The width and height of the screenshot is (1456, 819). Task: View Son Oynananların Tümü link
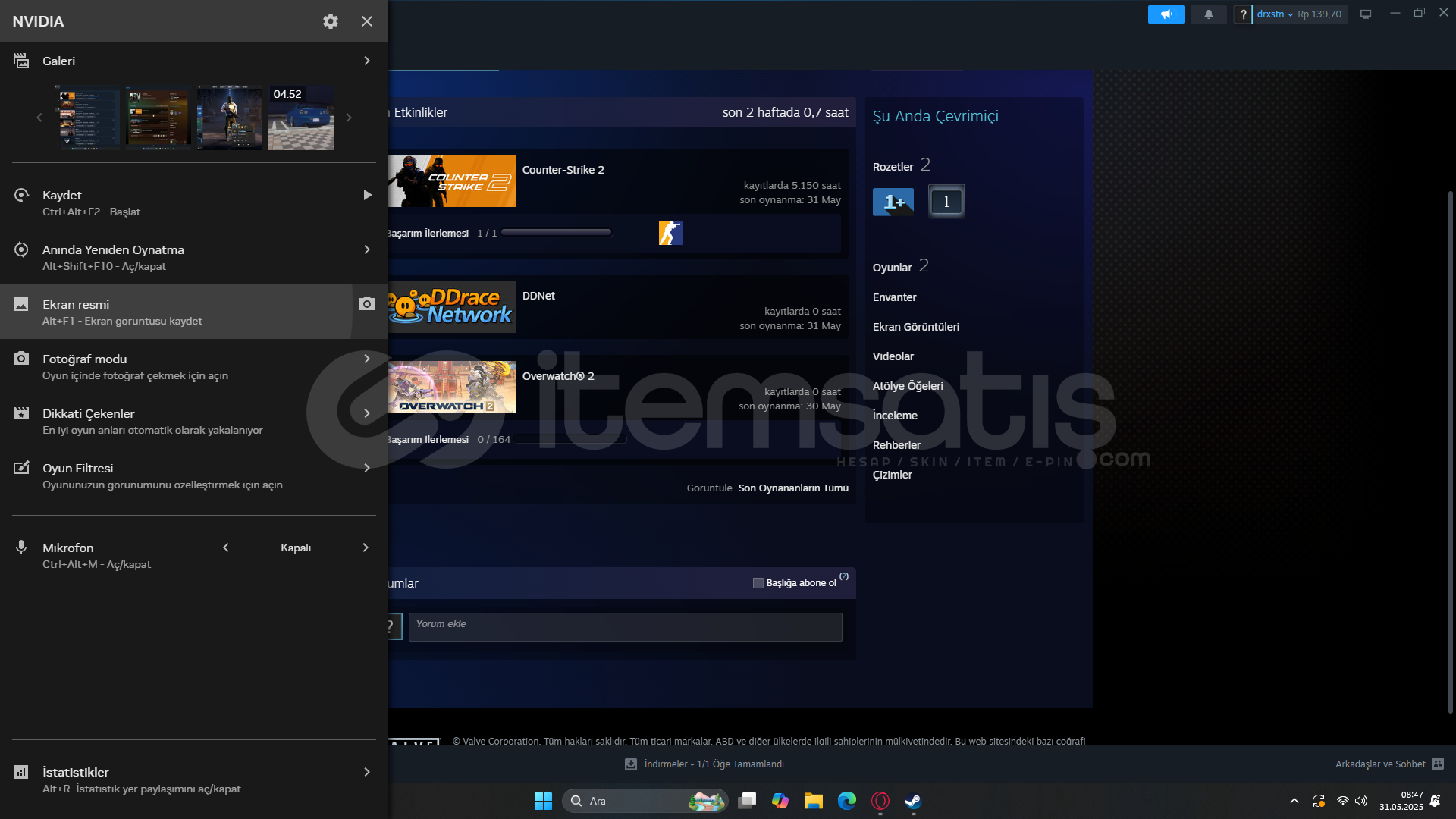coord(793,488)
